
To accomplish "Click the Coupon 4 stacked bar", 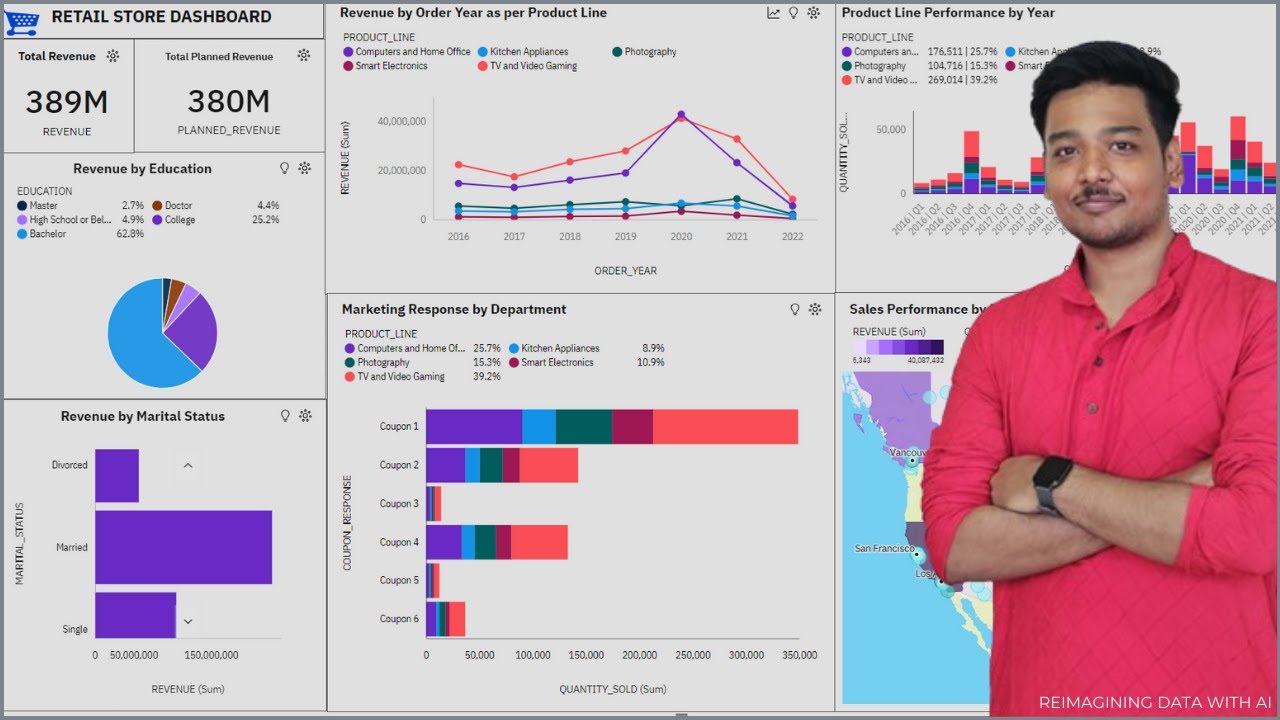I will coord(497,542).
